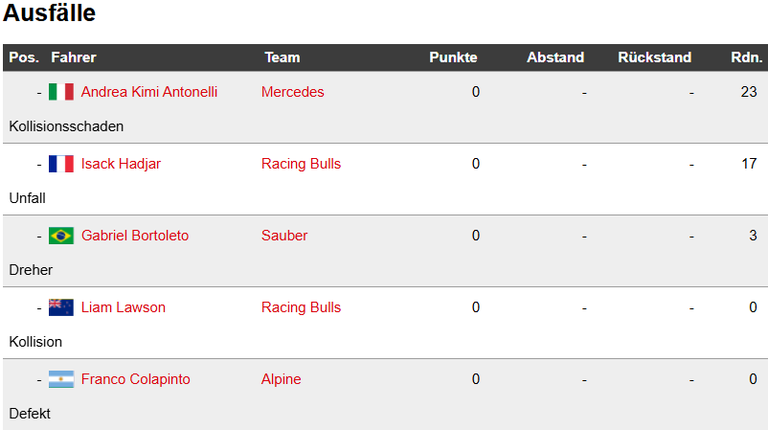Image resolution: width=768 pixels, height=430 pixels.
Task: Open Franco Colapinto driver link
Action: tap(135, 379)
